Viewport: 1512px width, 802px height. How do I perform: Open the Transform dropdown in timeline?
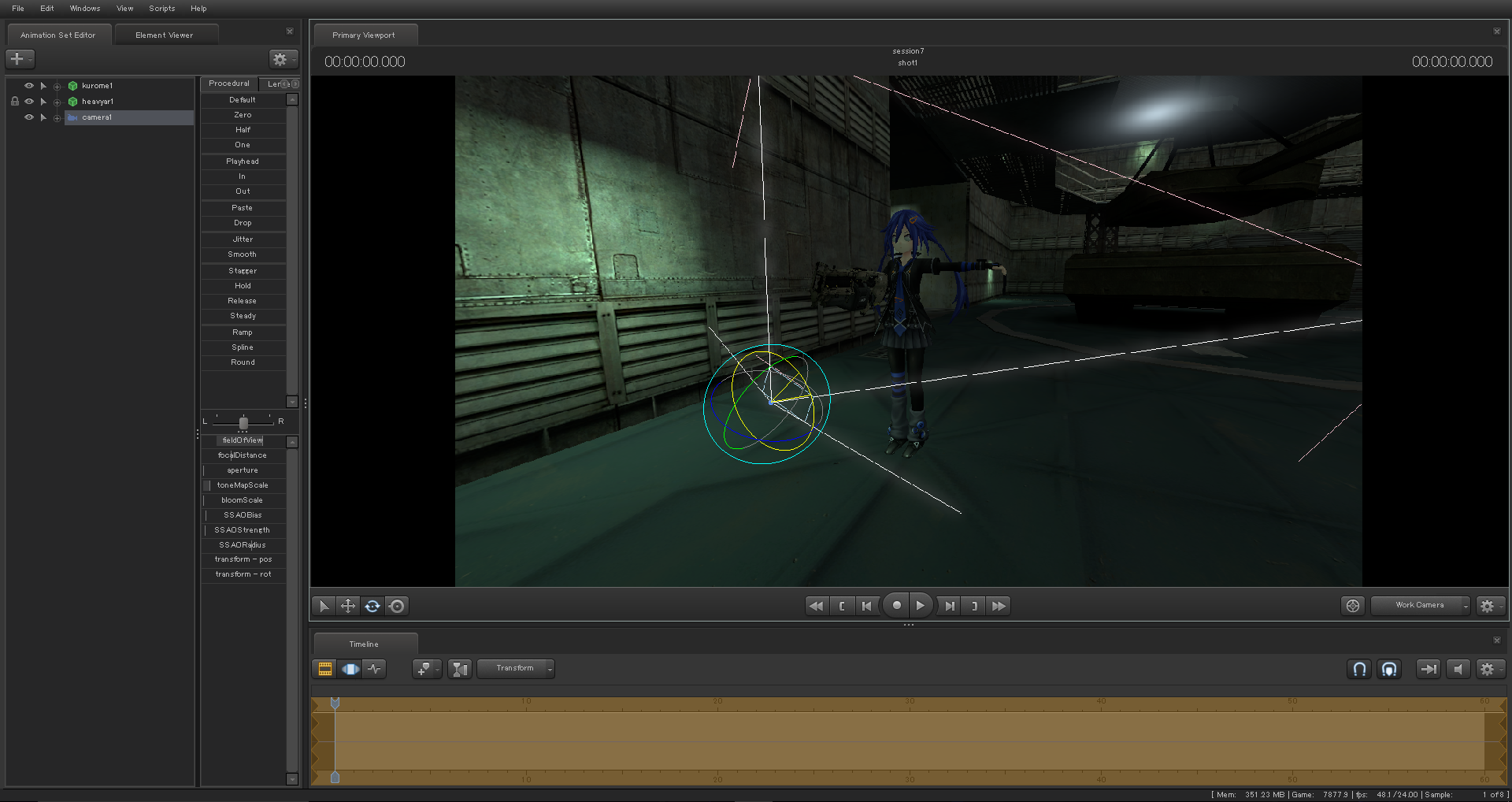click(516, 669)
